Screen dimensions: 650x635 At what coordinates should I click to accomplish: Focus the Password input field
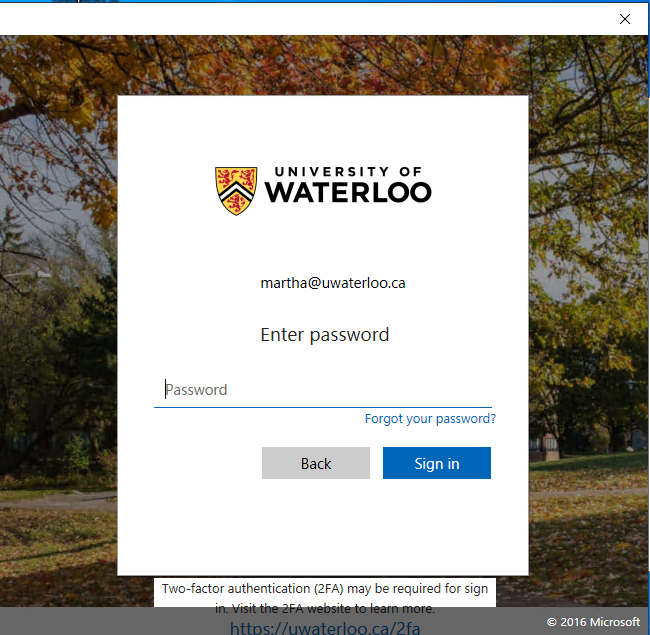pos(323,390)
